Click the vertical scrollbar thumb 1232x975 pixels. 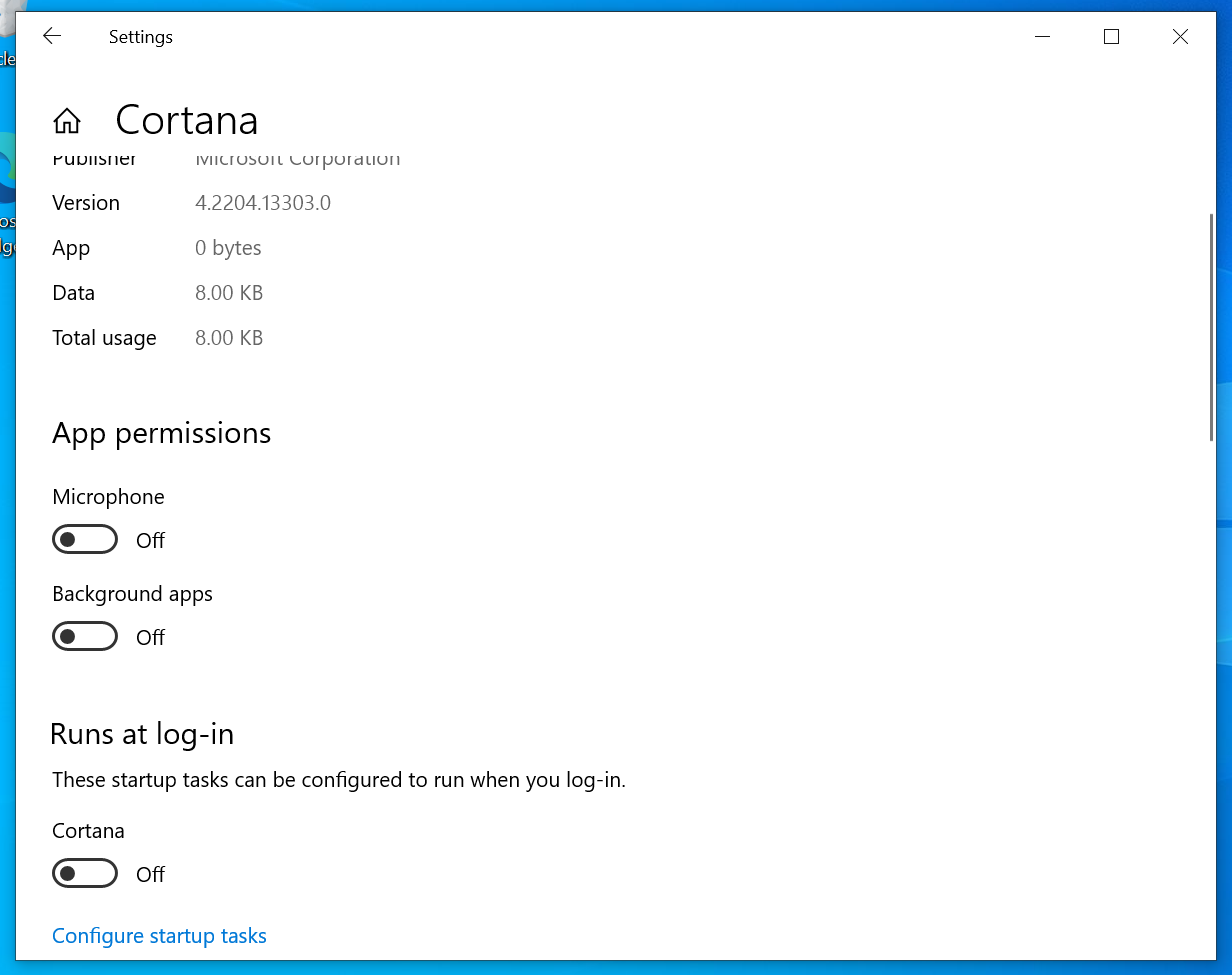[x=1211, y=325]
